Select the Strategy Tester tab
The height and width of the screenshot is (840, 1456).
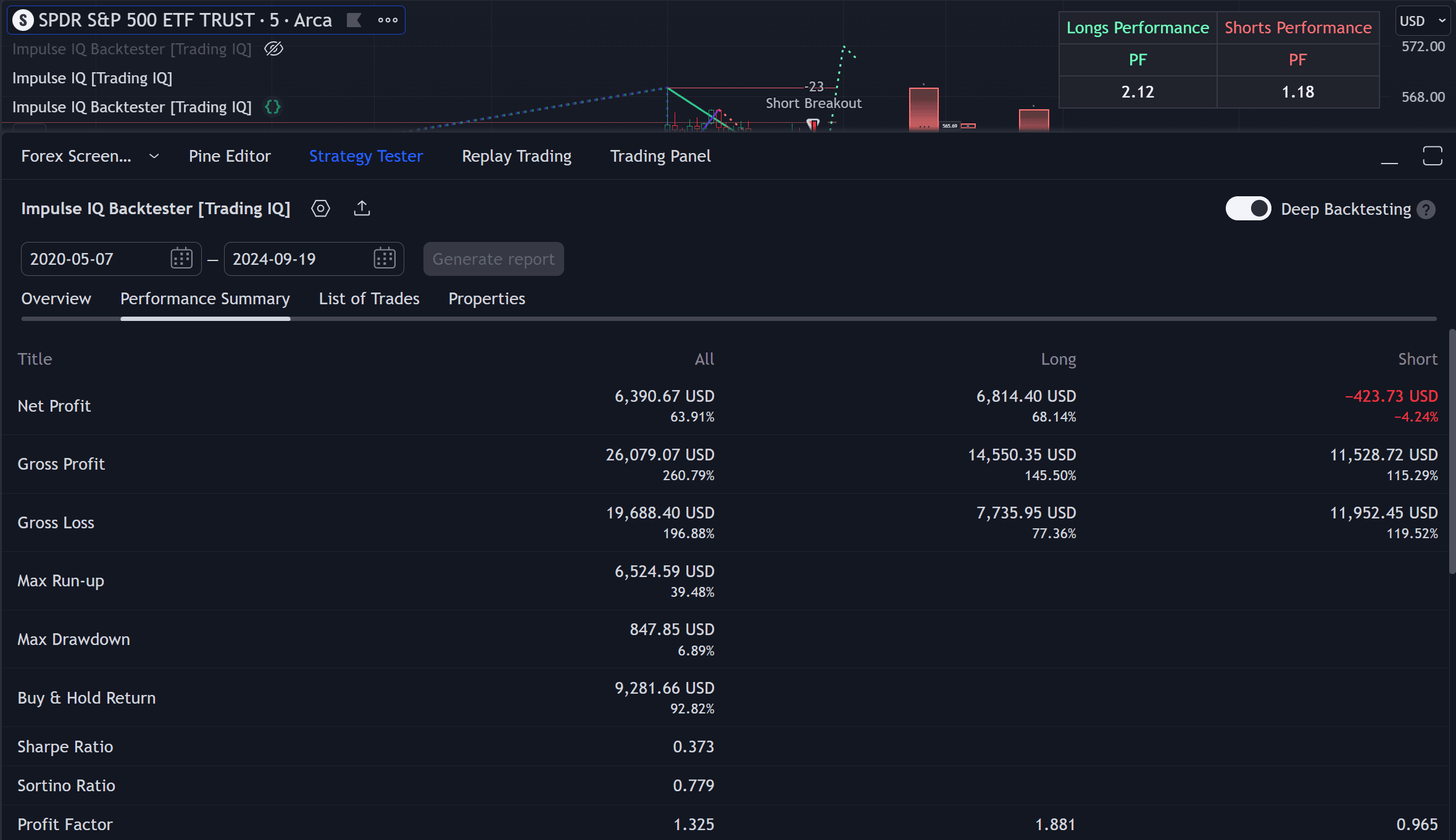[366, 156]
